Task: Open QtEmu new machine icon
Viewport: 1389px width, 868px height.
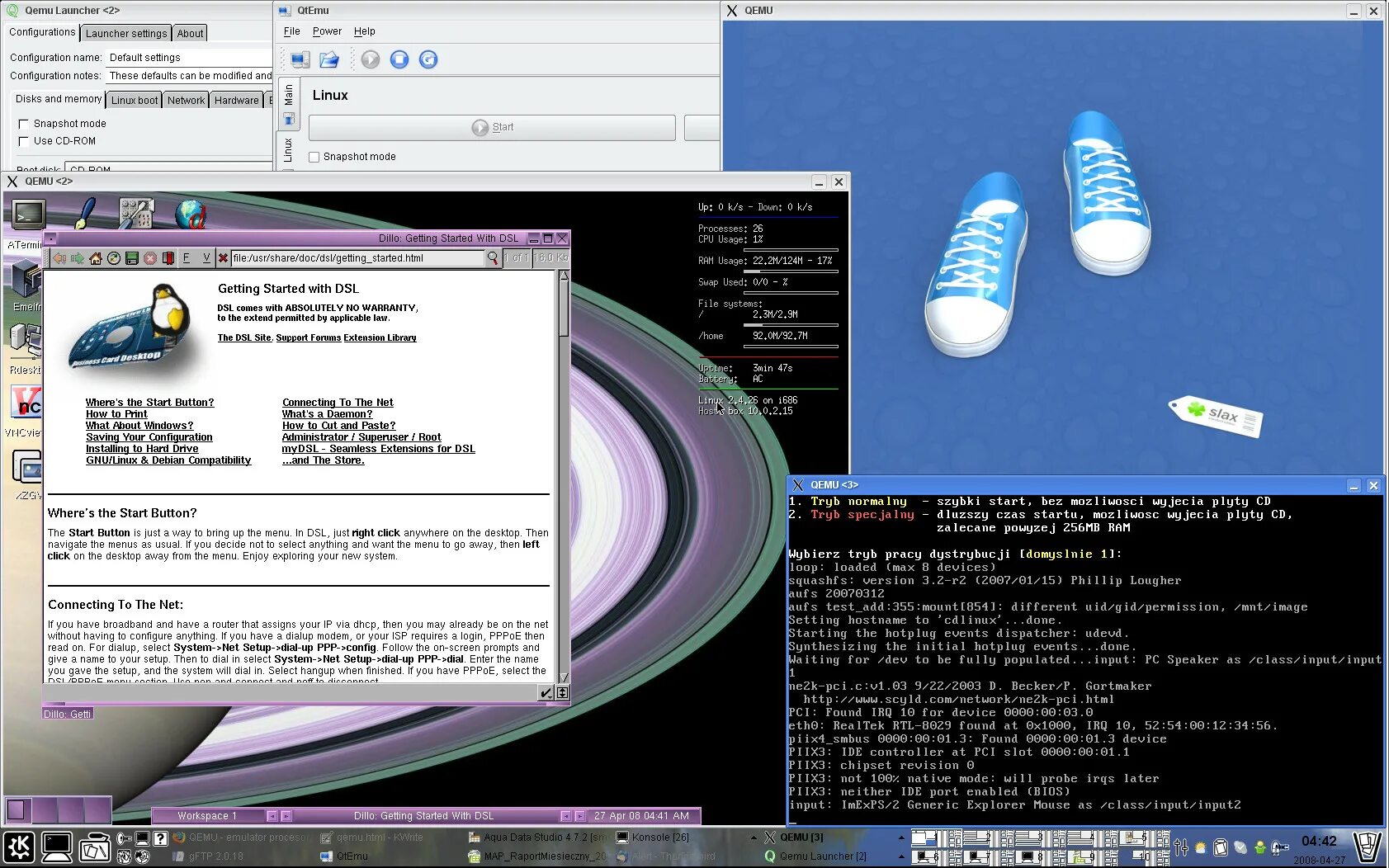Action: (300, 59)
